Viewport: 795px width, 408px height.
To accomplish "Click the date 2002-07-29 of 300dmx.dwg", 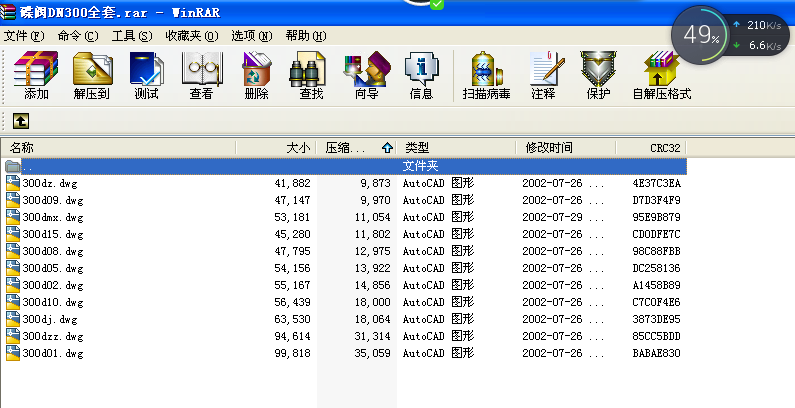I will 552,217.
